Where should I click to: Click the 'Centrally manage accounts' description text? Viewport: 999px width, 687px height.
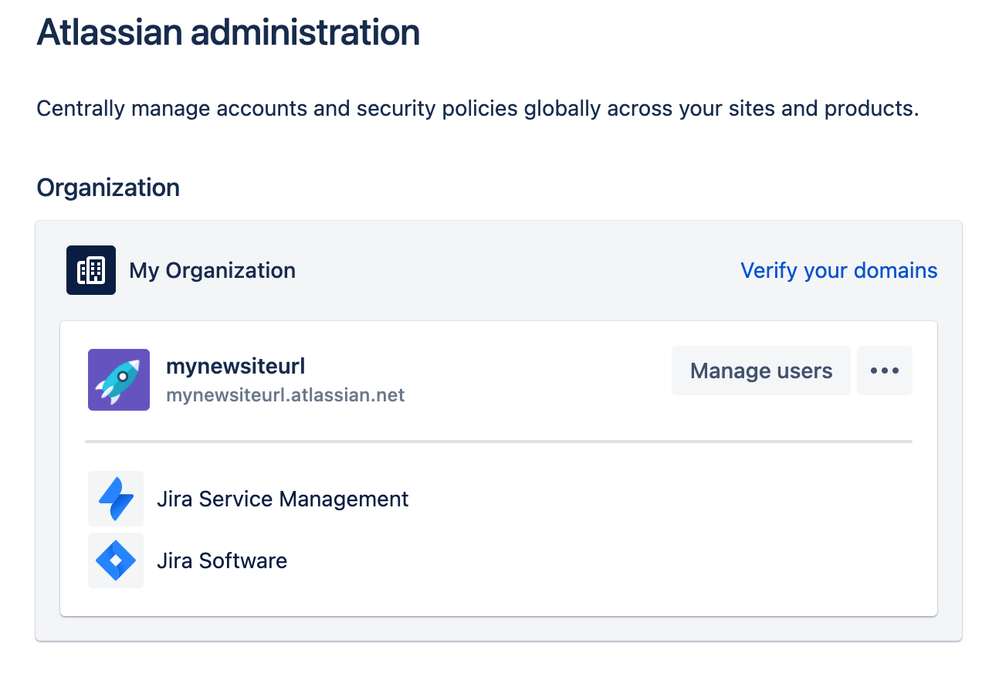pyautogui.click(x=477, y=108)
